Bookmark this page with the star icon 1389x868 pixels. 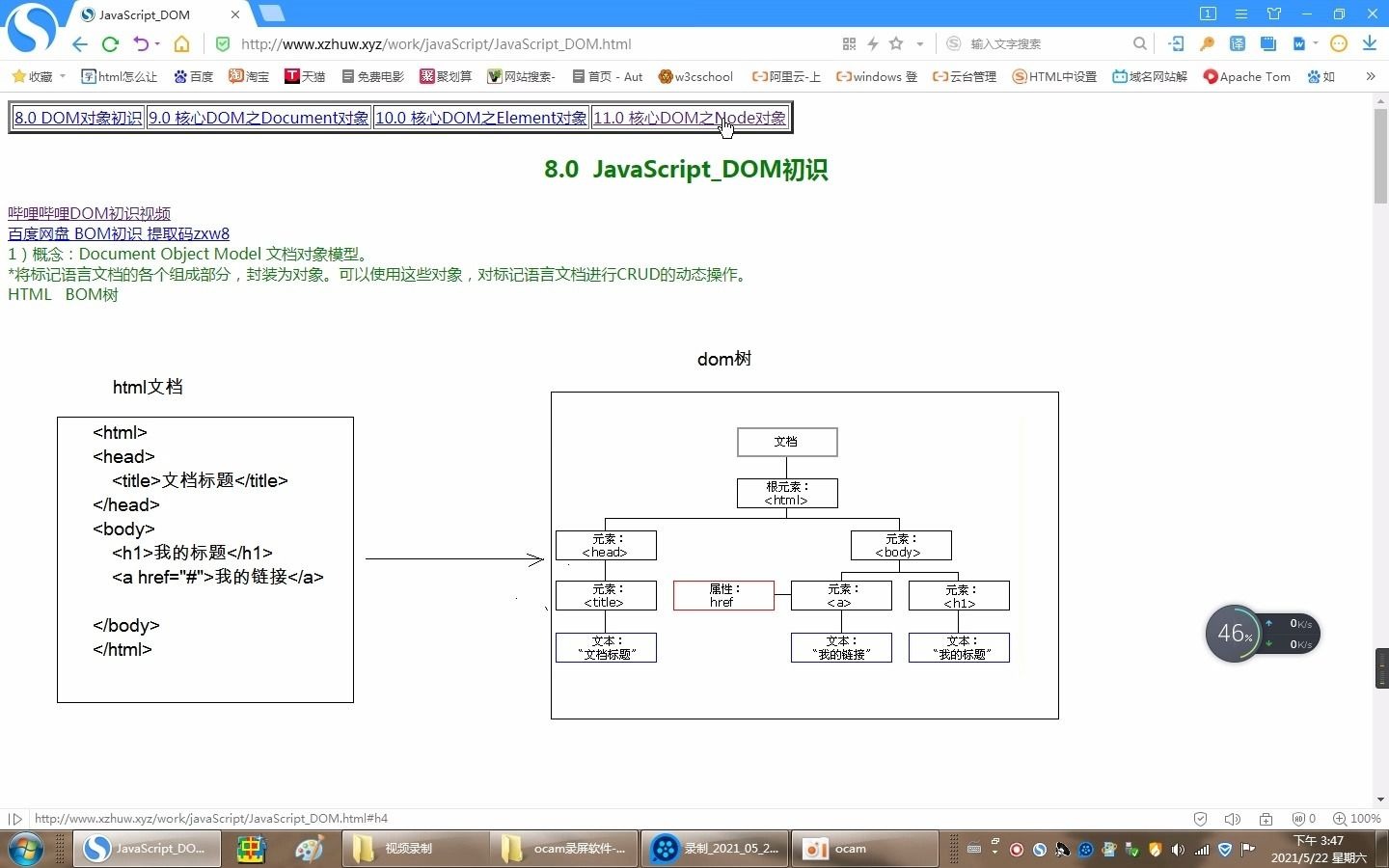click(896, 44)
